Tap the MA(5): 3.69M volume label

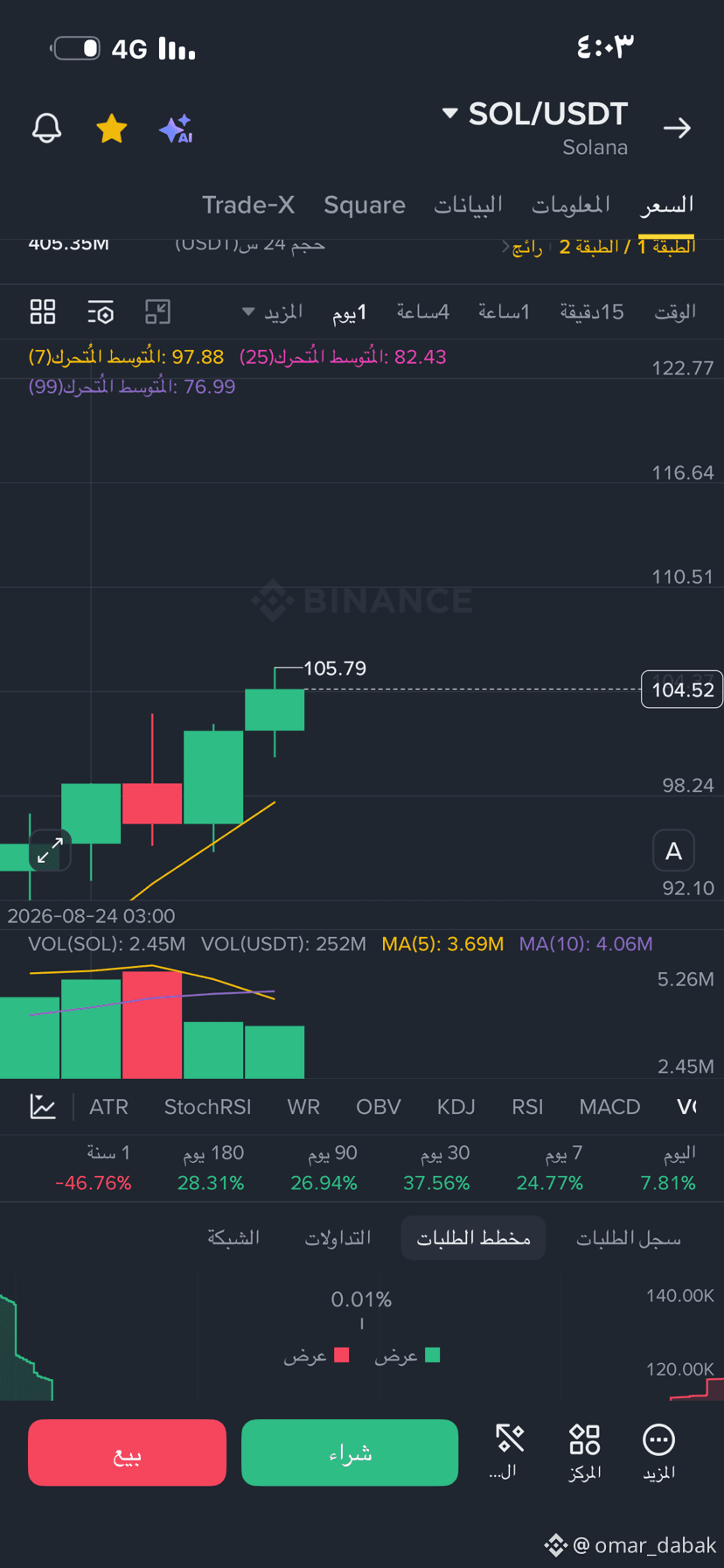click(442, 944)
